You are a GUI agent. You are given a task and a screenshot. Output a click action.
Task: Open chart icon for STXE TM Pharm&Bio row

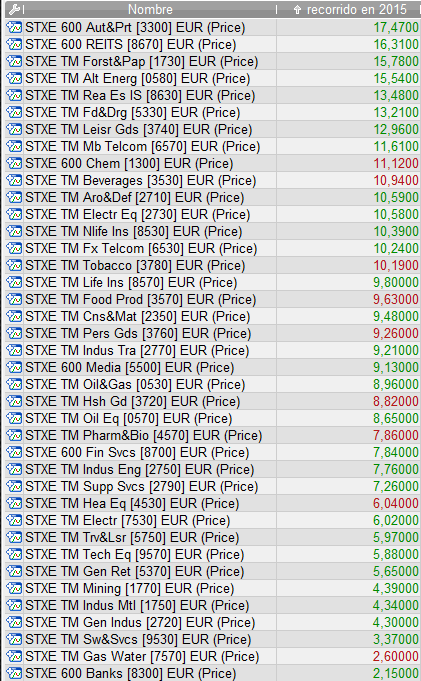[14, 436]
